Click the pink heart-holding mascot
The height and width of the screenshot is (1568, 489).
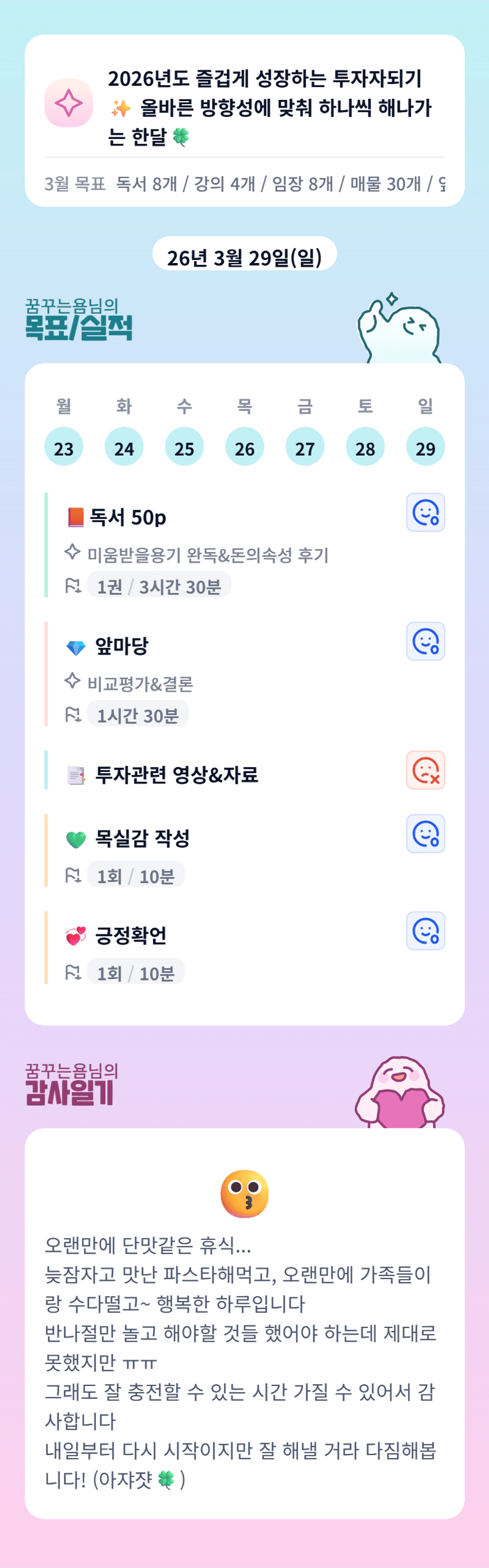click(400, 1093)
